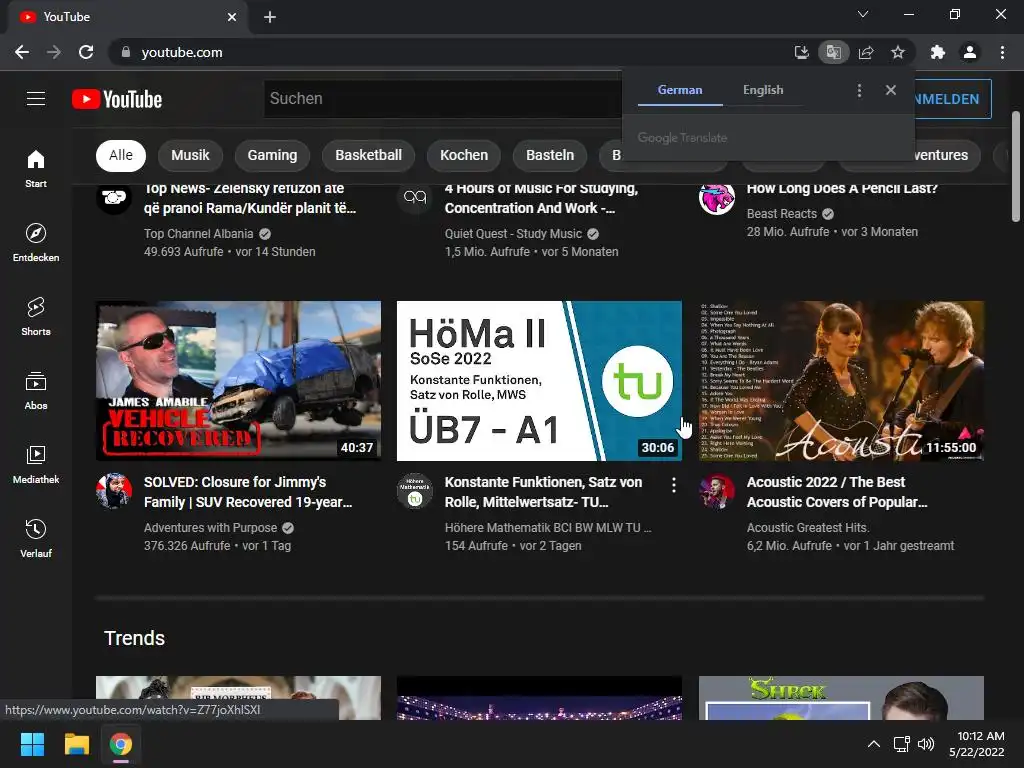The height and width of the screenshot is (768, 1024).
Task: Select the Basteln filter chip
Action: pos(550,155)
